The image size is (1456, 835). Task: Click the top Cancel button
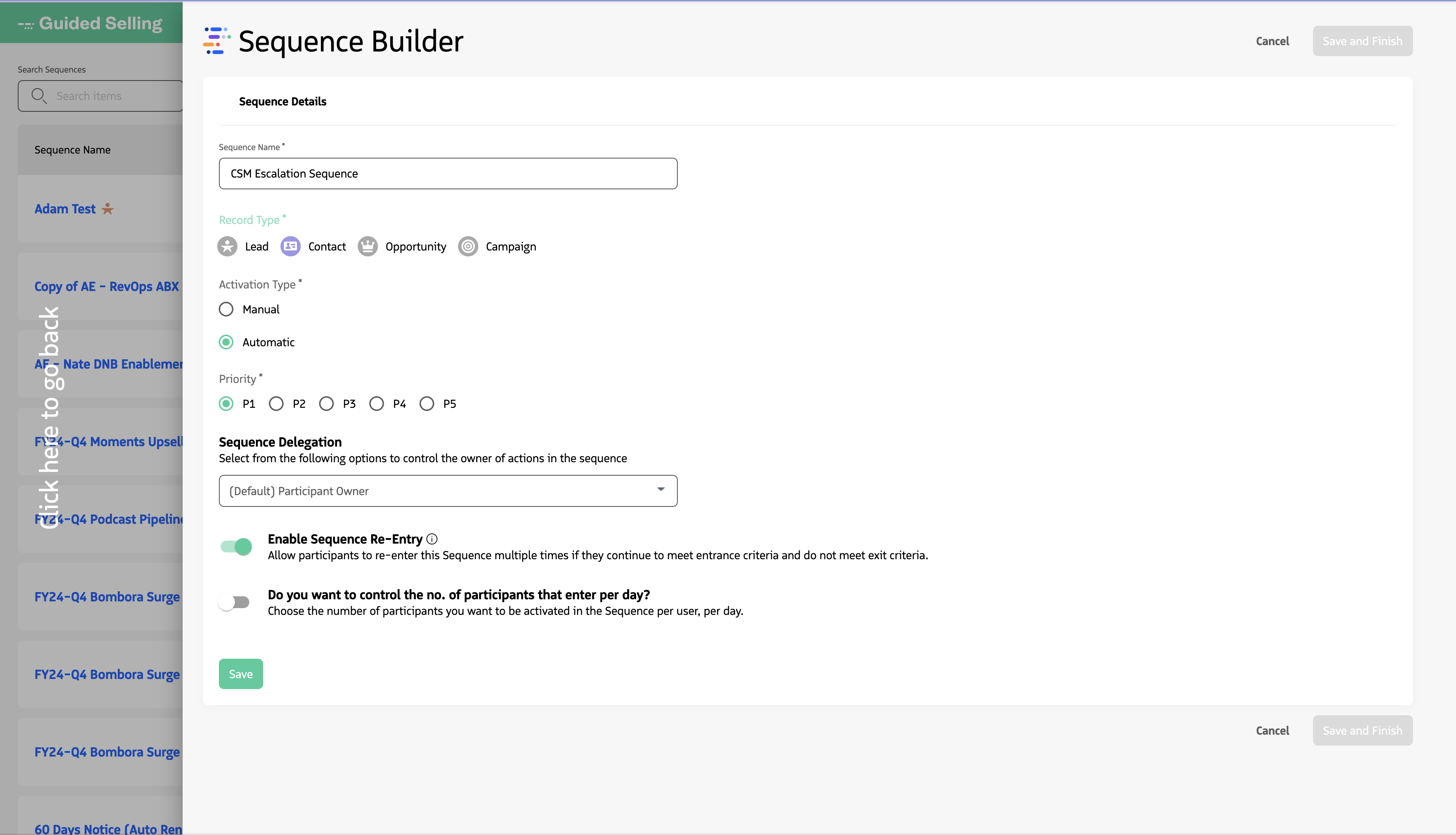point(1272,41)
